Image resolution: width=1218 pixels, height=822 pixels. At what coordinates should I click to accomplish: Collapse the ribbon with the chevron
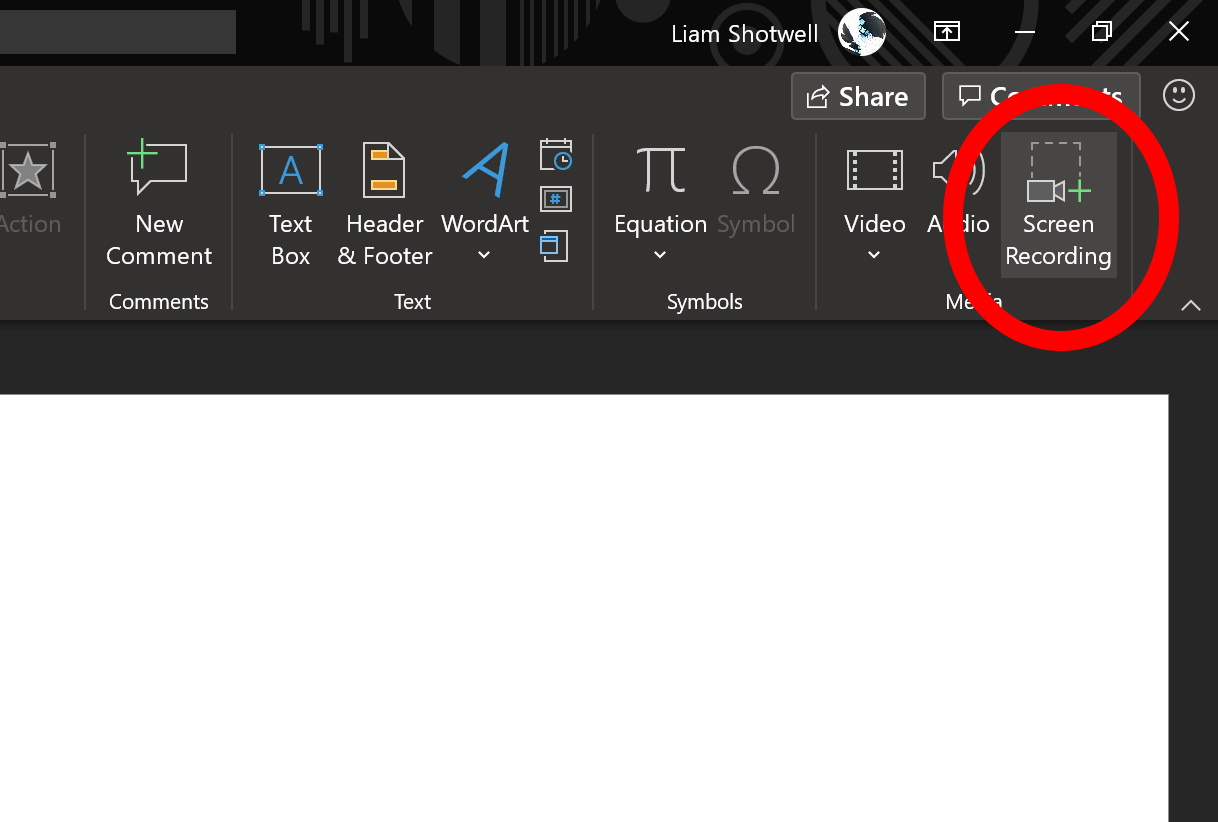click(x=1190, y=306)
